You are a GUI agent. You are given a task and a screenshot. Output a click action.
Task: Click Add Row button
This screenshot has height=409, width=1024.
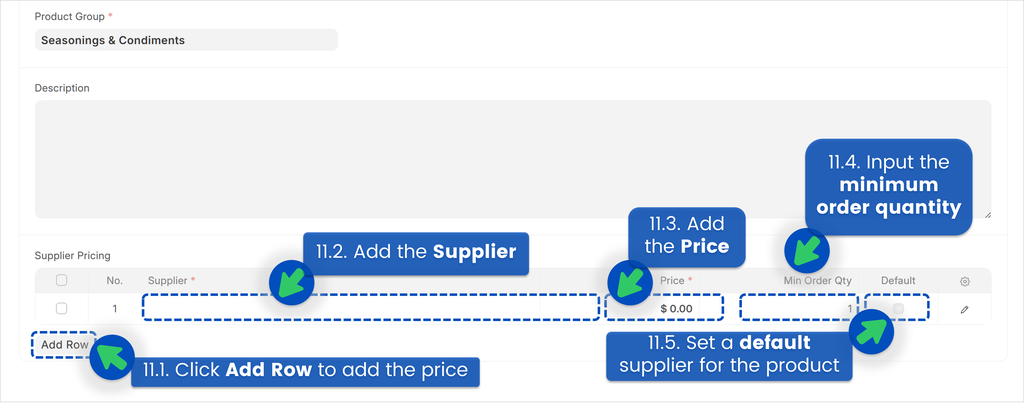coord(64,344)
